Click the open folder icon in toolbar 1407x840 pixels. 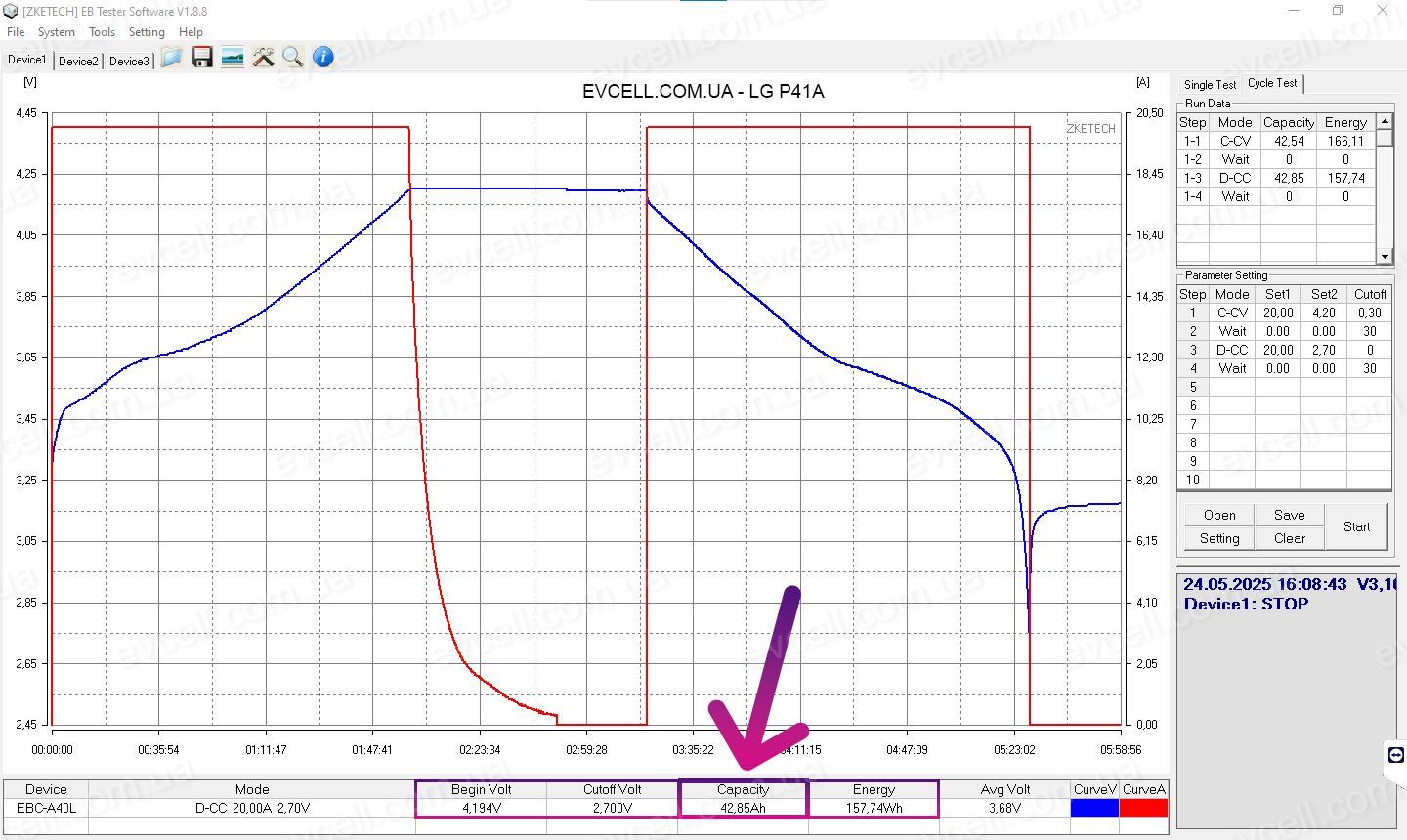point(172,58)
